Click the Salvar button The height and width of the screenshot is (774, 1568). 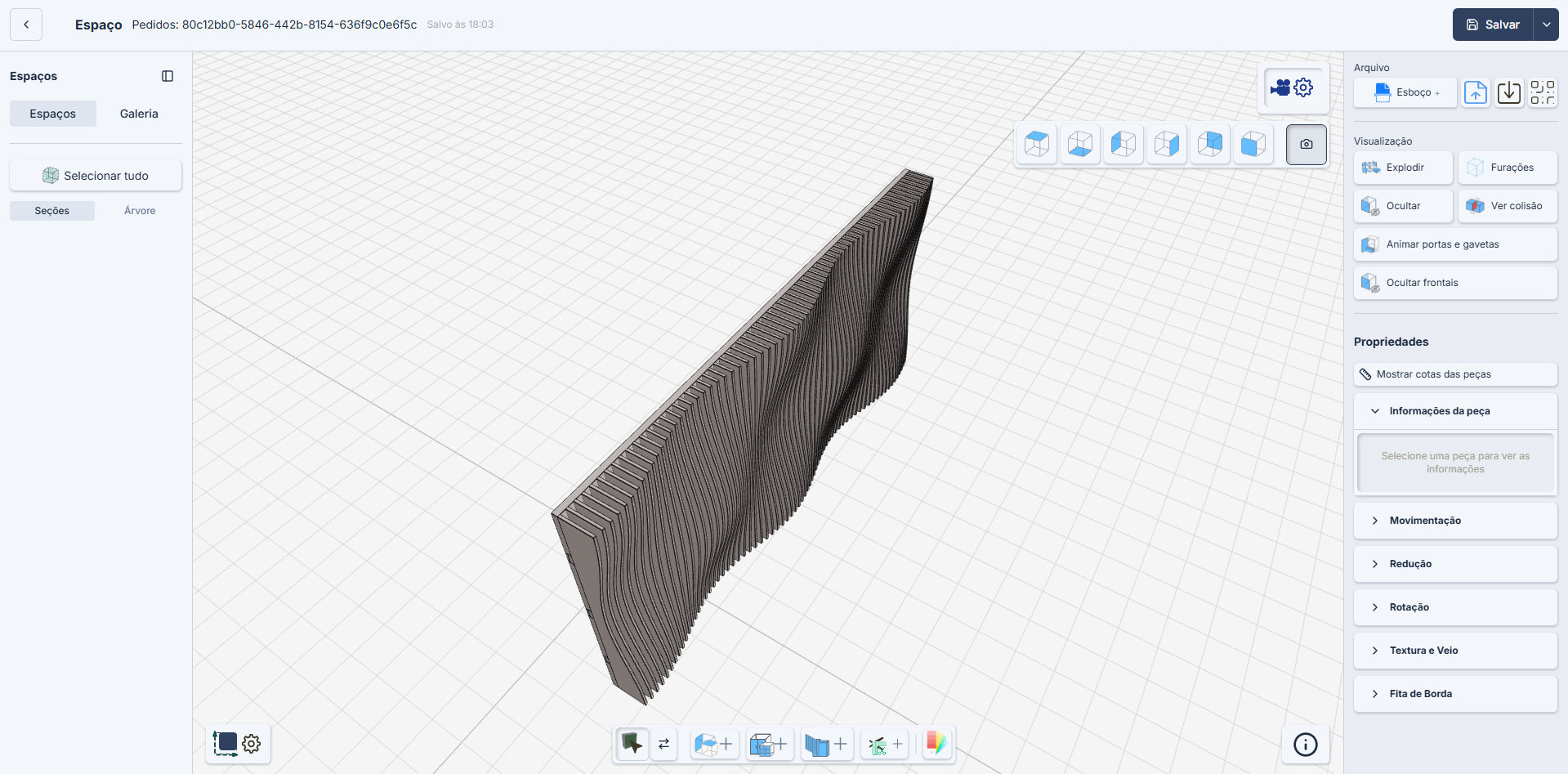coord(1493,25)
